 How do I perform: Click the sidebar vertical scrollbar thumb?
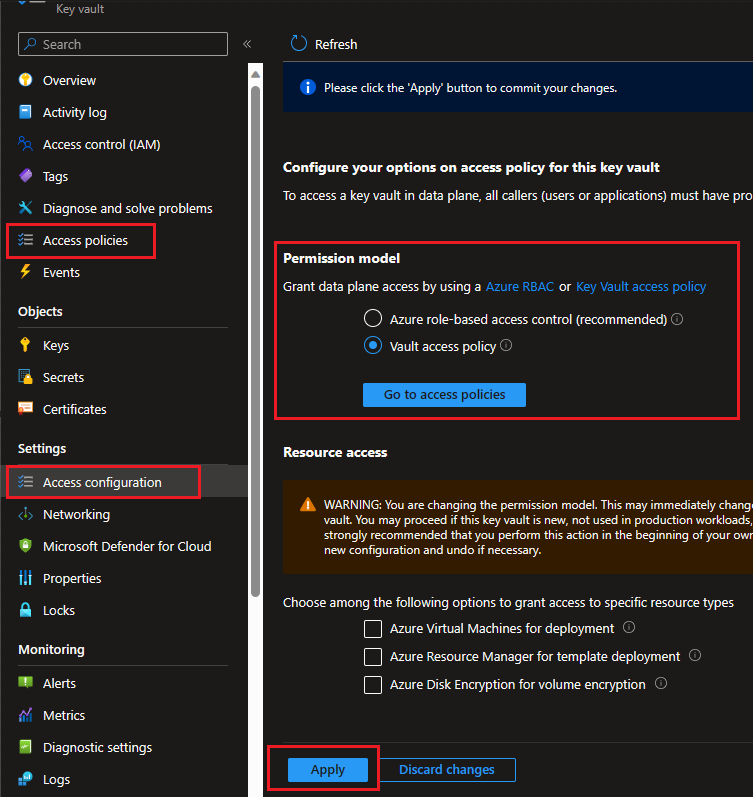[x=256, y=341]
